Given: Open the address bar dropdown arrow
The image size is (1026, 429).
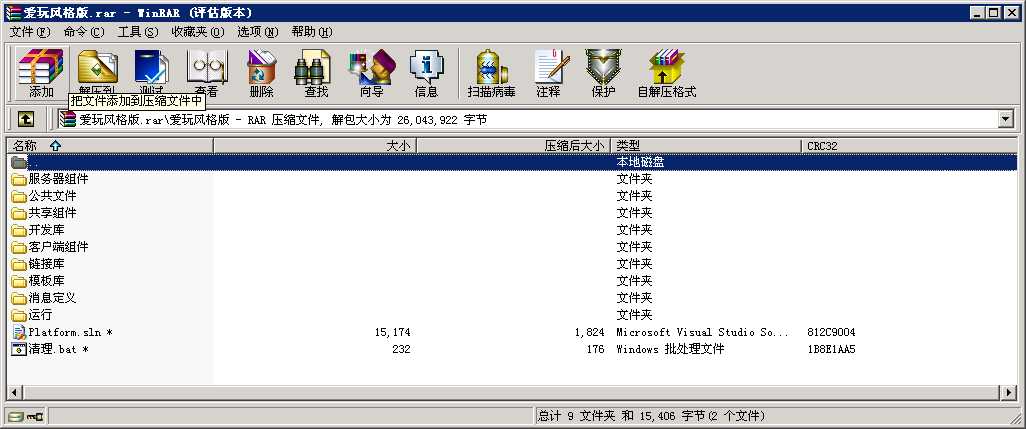Looking at the screenshot, I should 1006,119.
